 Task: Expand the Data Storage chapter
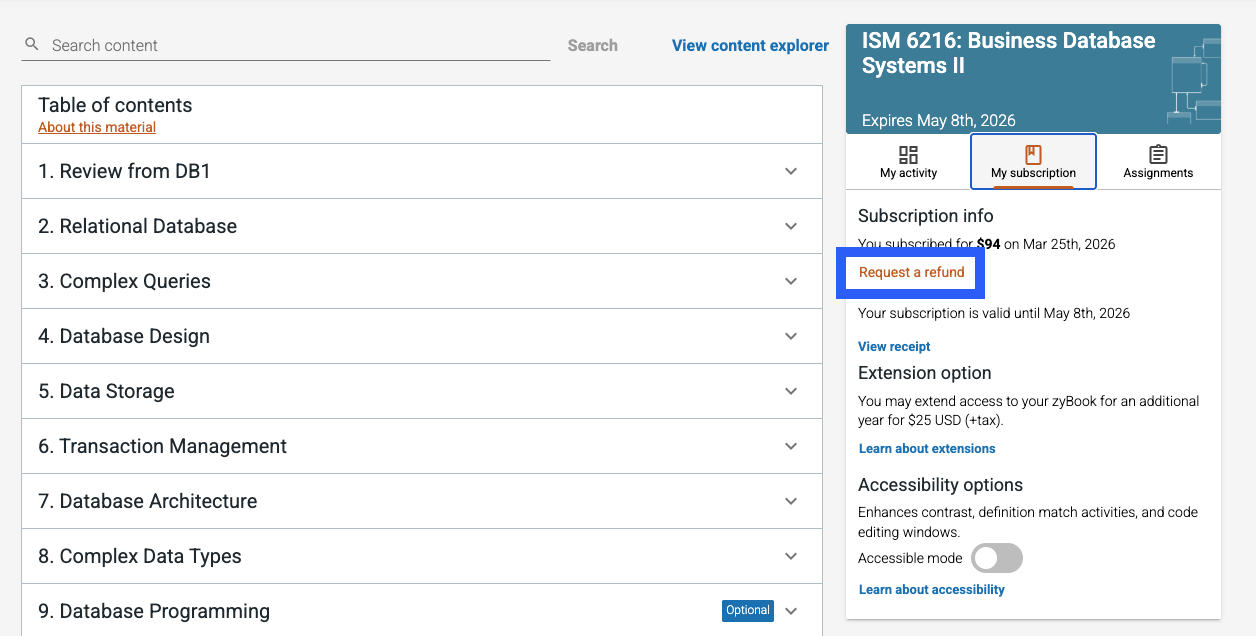[x=421, y=391]
